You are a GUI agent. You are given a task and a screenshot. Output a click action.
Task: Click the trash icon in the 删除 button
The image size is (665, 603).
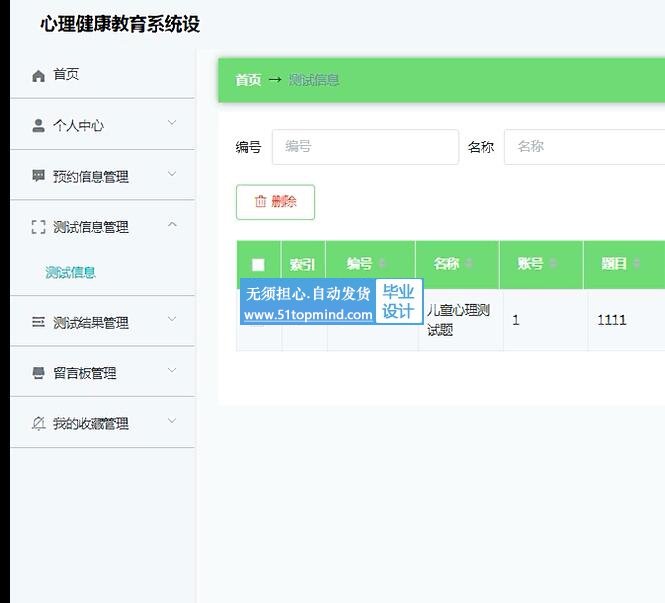pos(260,201)
